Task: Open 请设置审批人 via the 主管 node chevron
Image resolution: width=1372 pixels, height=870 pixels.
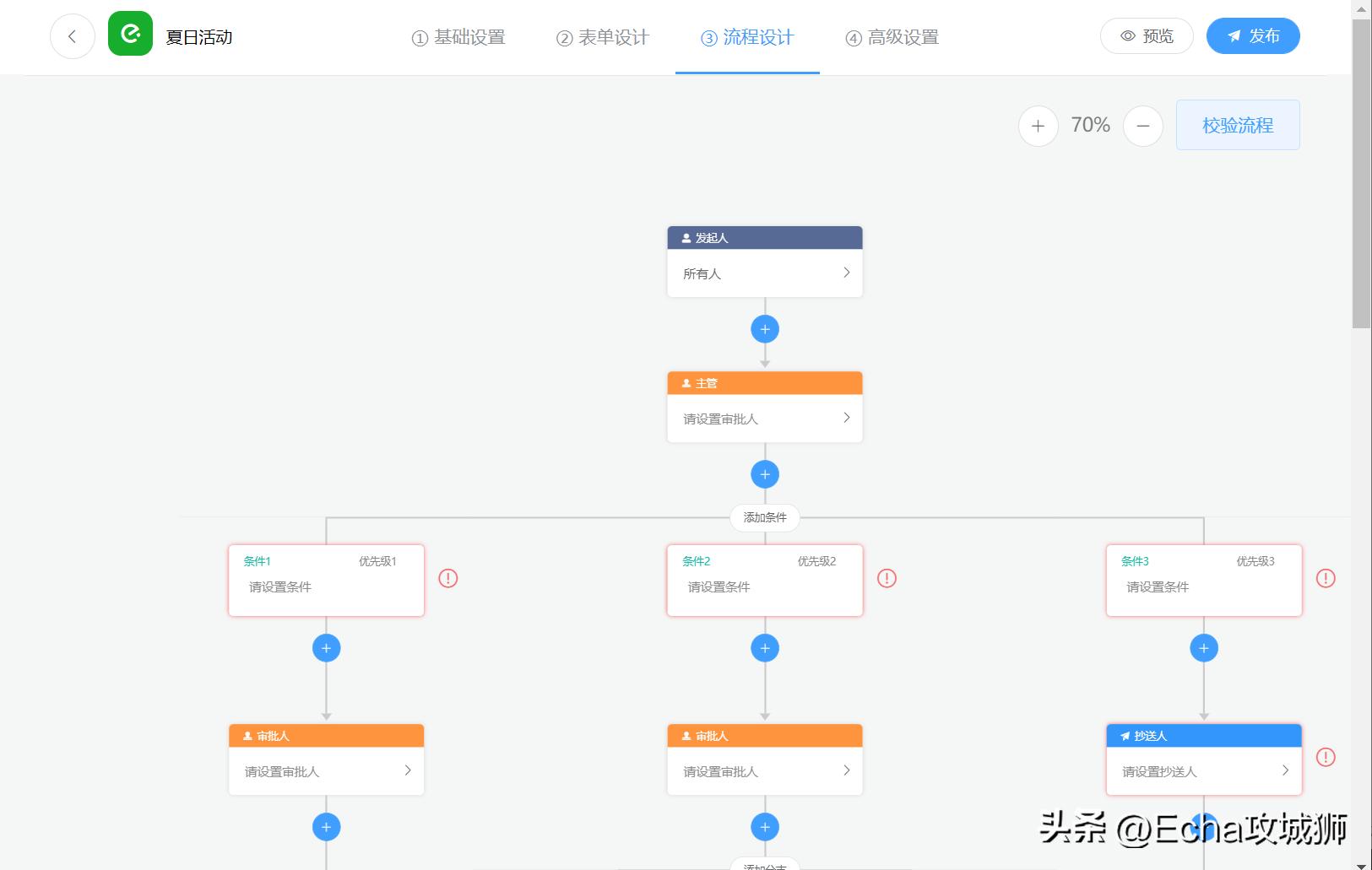Action: [x=845, y=418]
